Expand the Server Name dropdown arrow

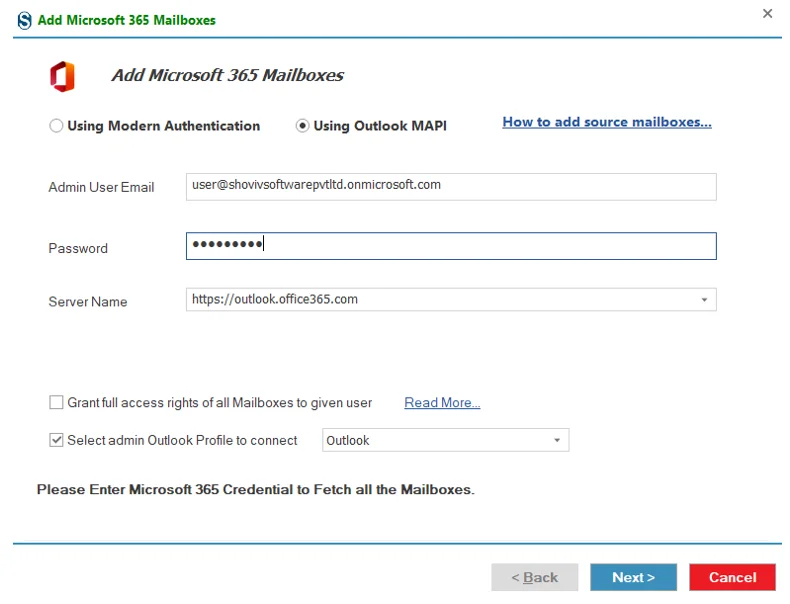[x=704, y=300]
